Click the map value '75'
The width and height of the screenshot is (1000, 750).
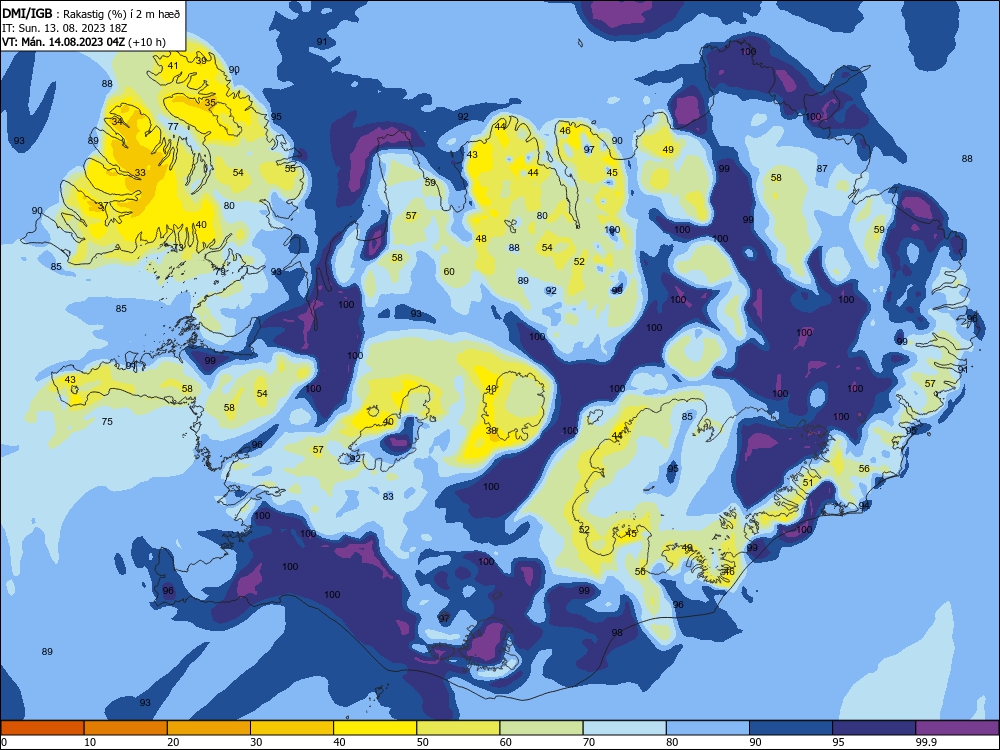107,422
